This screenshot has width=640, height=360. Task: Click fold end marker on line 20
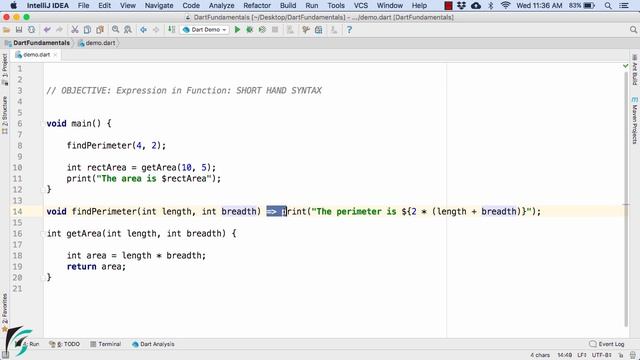(x=42, y=278)
